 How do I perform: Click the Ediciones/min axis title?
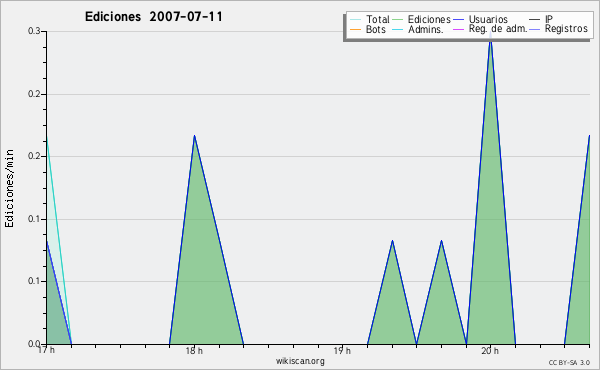coord(9,188)
